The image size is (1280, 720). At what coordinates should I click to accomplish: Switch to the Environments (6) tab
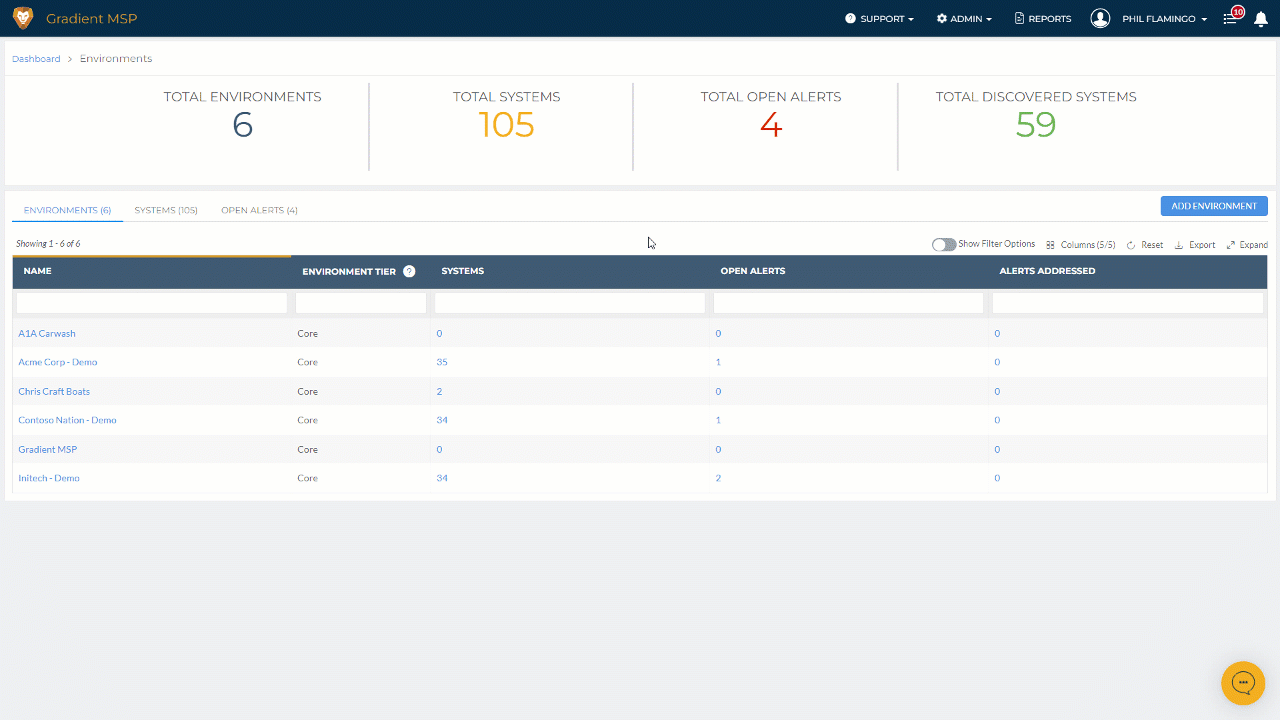click(67, 210)
